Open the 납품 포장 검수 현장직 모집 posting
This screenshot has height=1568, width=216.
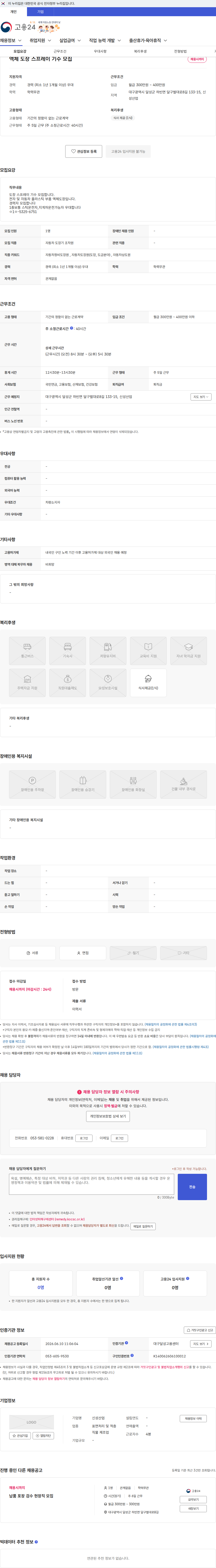point(31,1496)
